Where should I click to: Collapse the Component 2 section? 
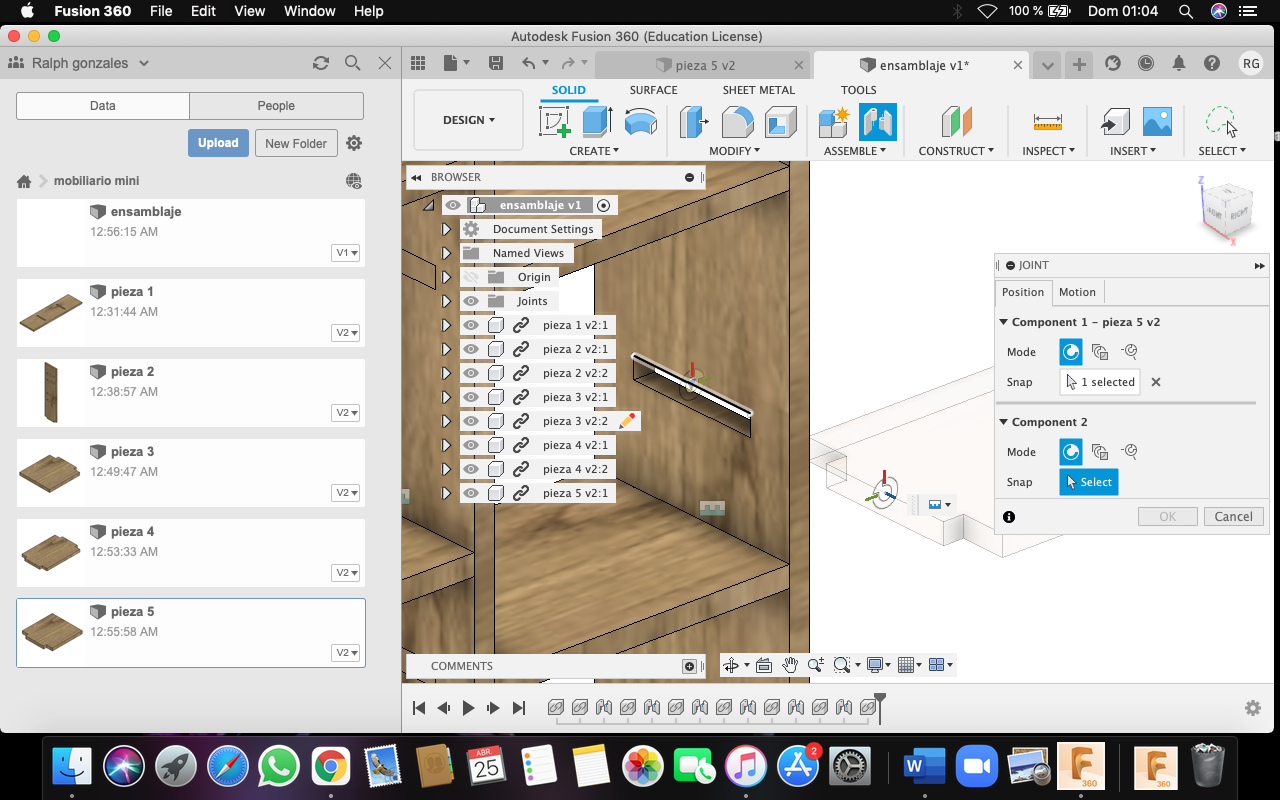pyautogui.click(x=1004, y=422)
